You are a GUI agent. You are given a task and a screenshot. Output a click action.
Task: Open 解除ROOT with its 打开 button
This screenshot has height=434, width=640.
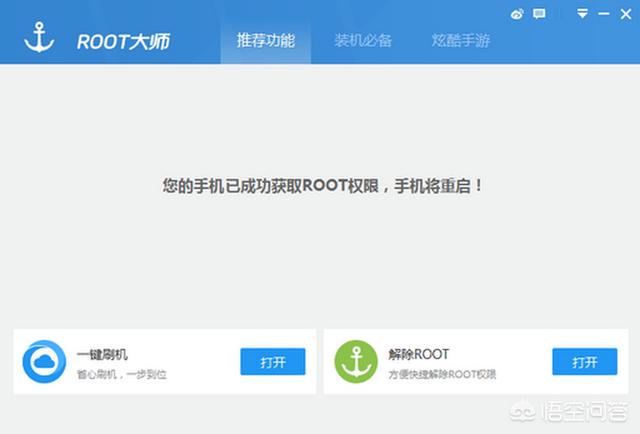coord(584,362)
